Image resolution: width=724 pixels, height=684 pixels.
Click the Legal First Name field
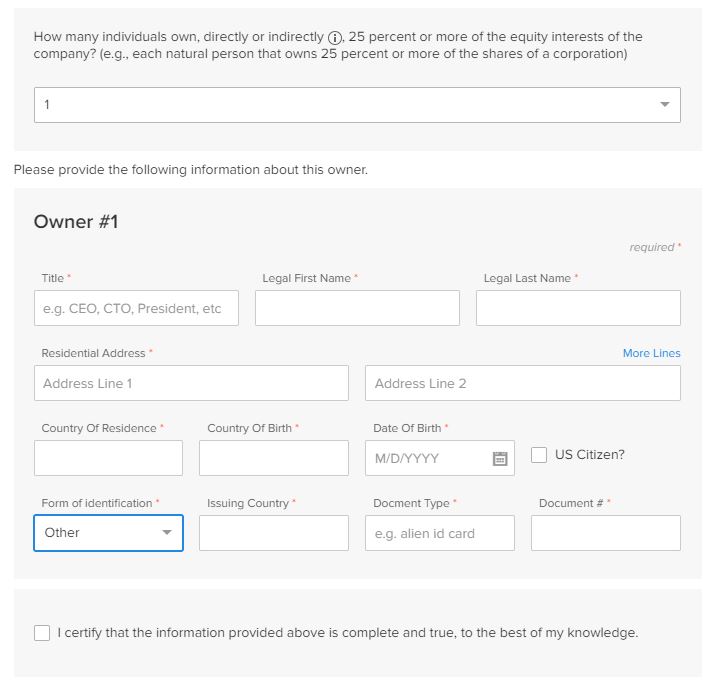coord(357,308)
